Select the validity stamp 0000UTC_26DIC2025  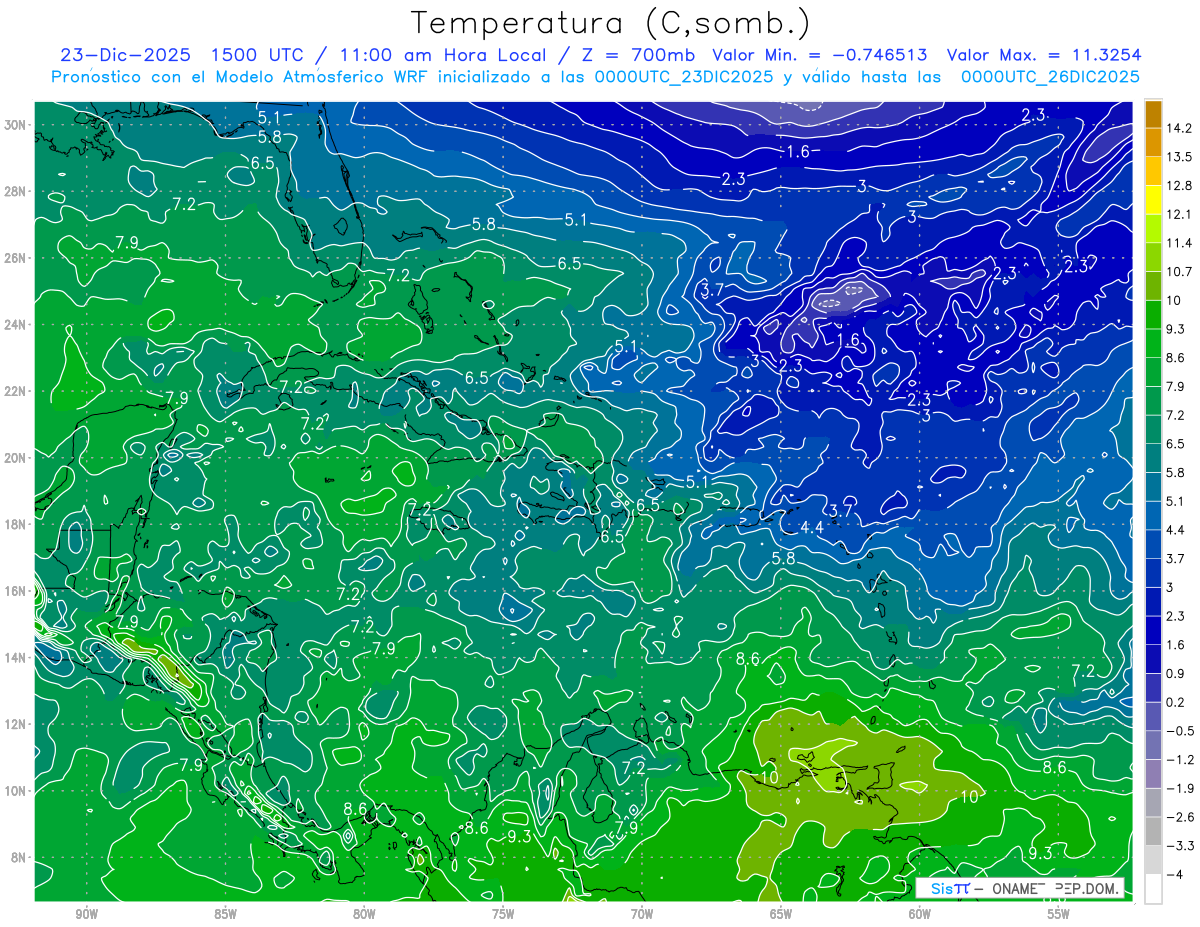pyautogui.click(x=1050, y=77)
